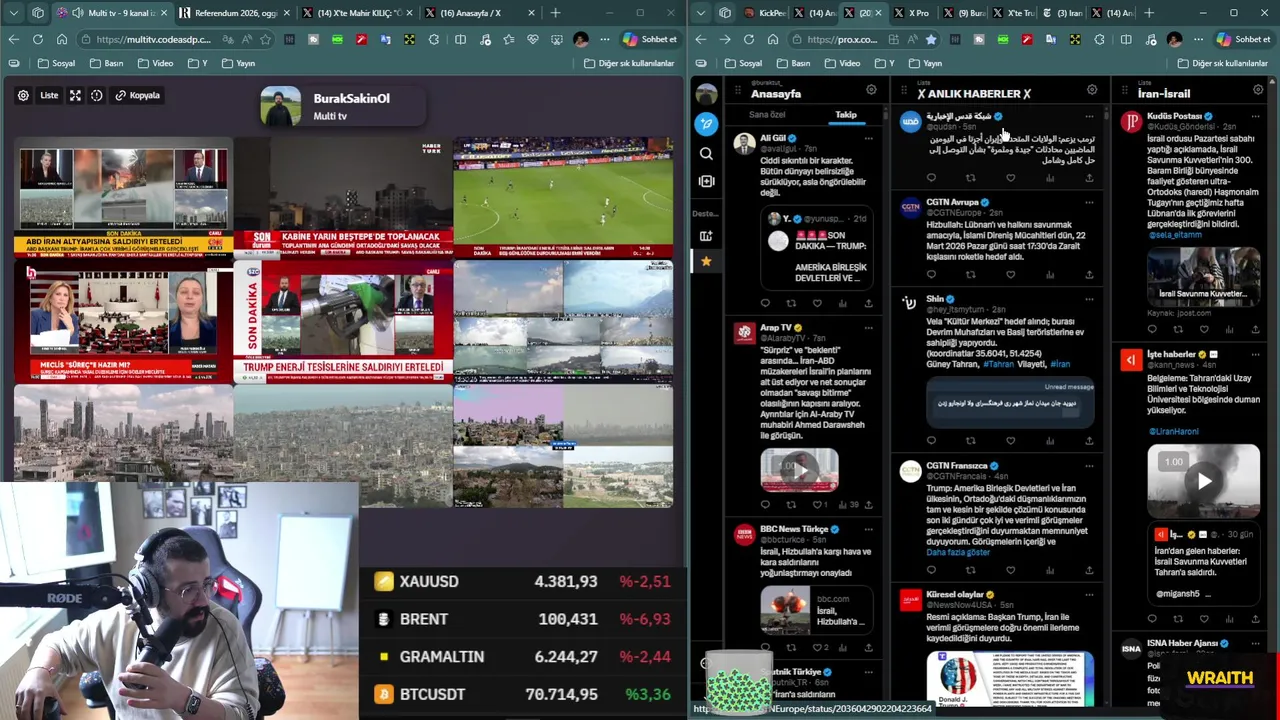Open Yayın bookmarks folder in left browser
This screenshot has height=720, width=1280.
[x=238, y=63]
